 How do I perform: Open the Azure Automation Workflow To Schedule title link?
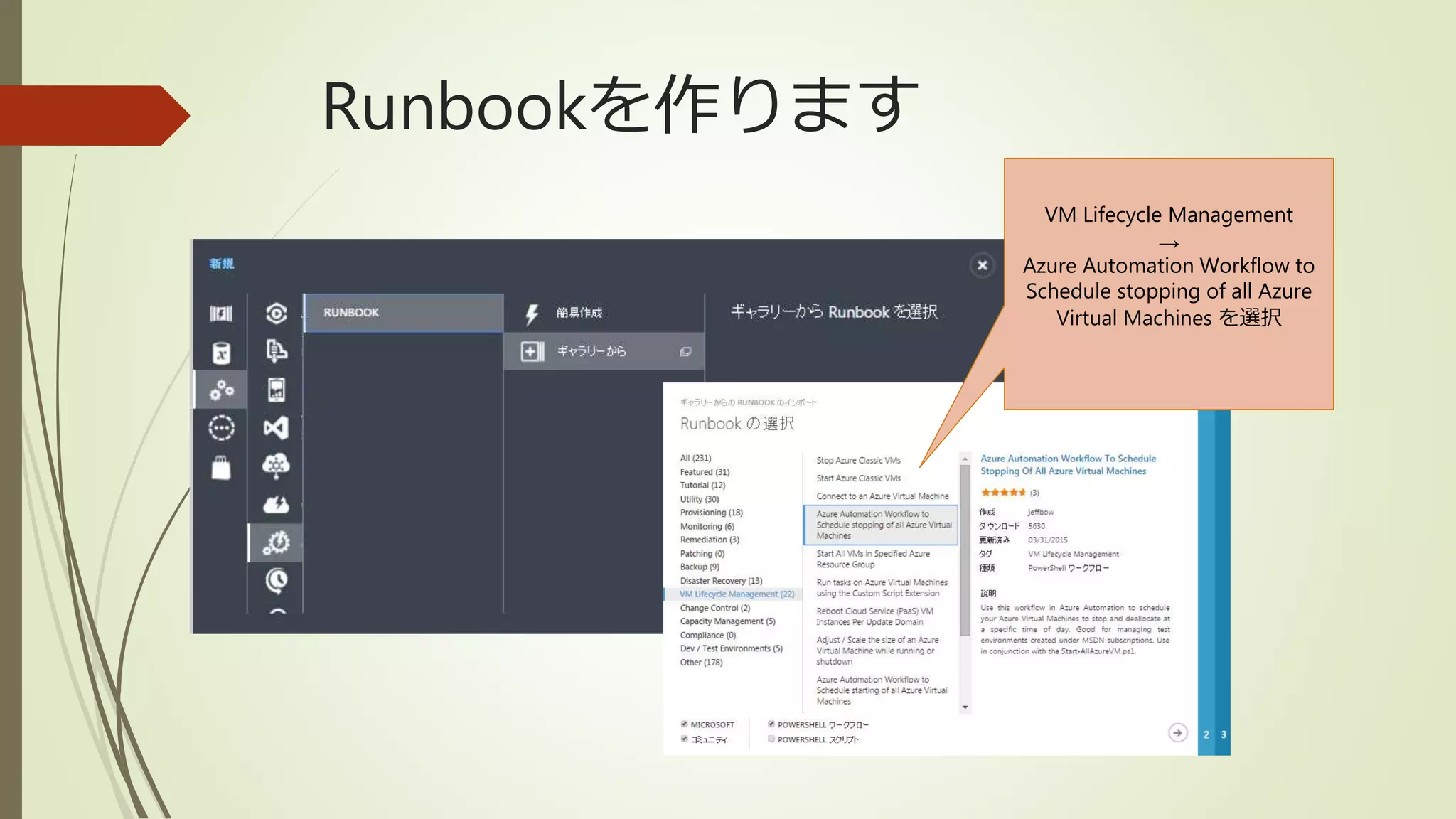[1068, 465]
